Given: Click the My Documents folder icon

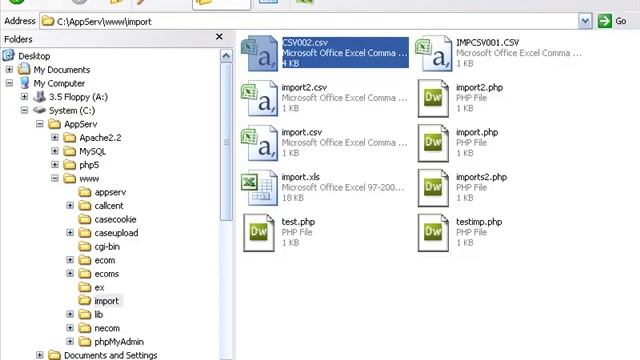Looking at the screenshot, I should click(24, 69).
